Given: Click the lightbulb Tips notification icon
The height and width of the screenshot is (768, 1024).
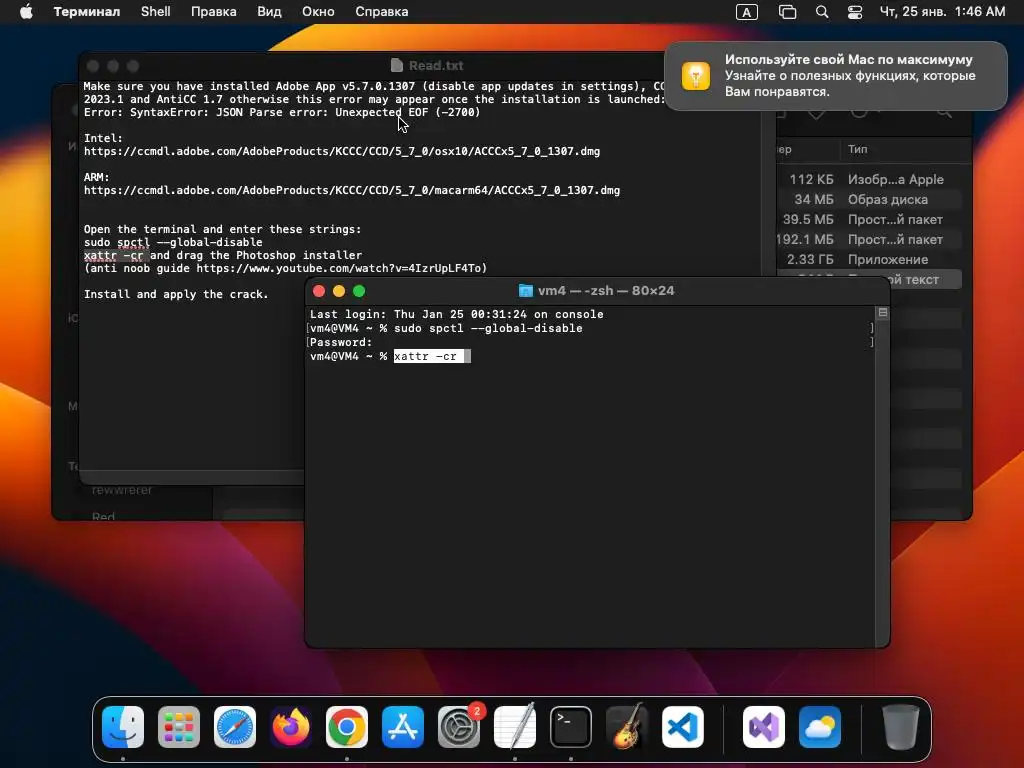Looking at the screenshot, I should tap(696, 76).
